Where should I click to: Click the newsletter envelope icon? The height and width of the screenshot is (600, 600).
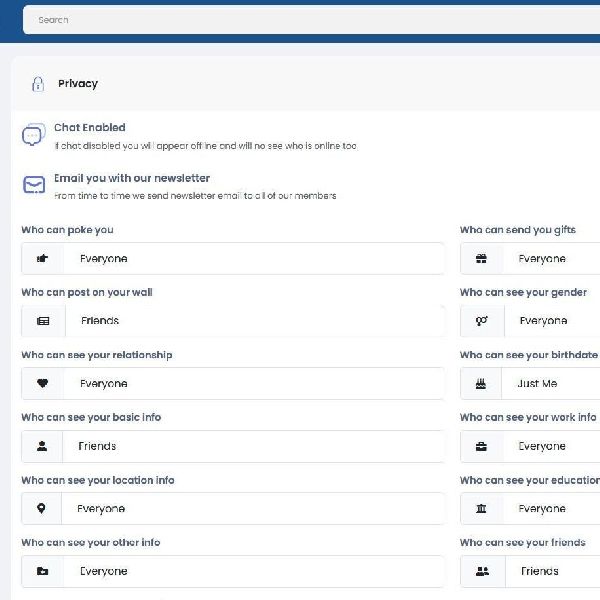click(34, 186)
